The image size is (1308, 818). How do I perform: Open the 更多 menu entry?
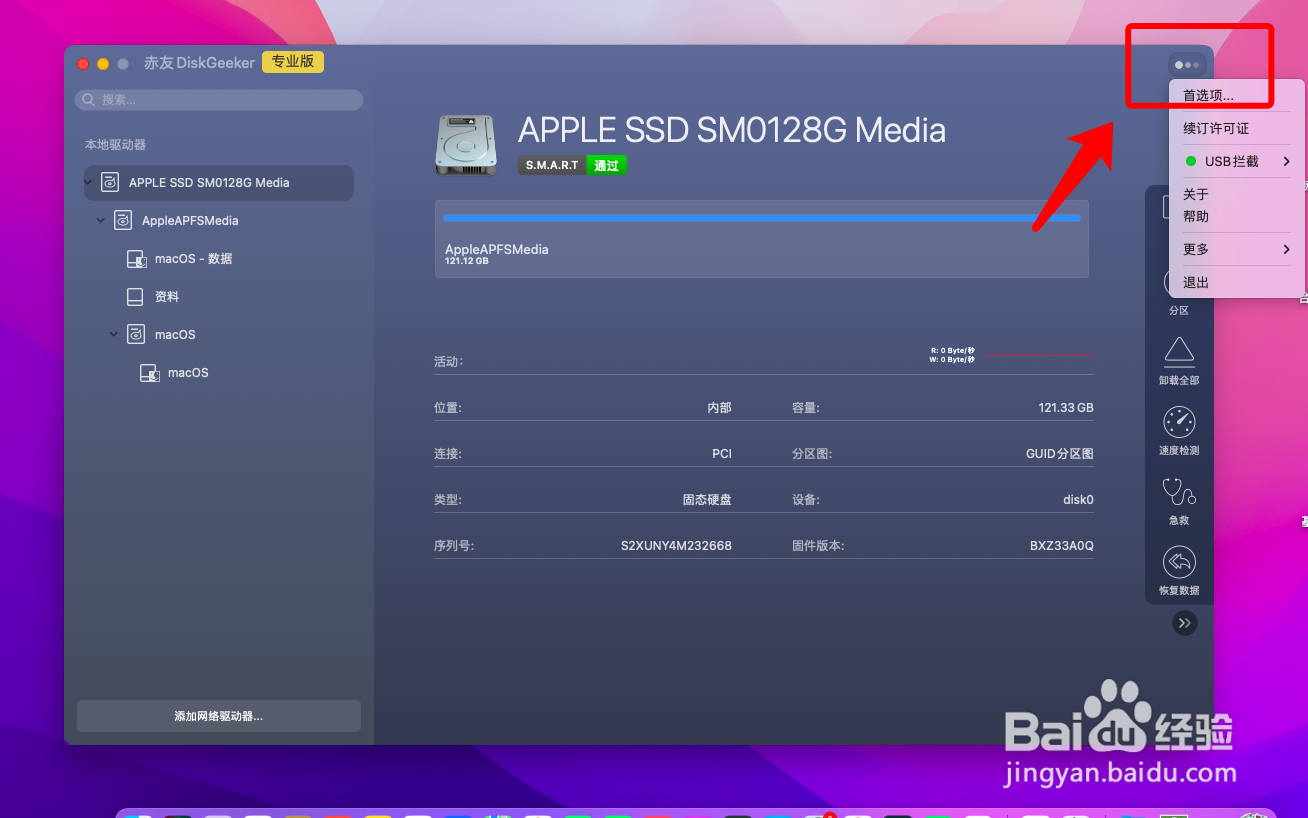[x=1237, y=249]
